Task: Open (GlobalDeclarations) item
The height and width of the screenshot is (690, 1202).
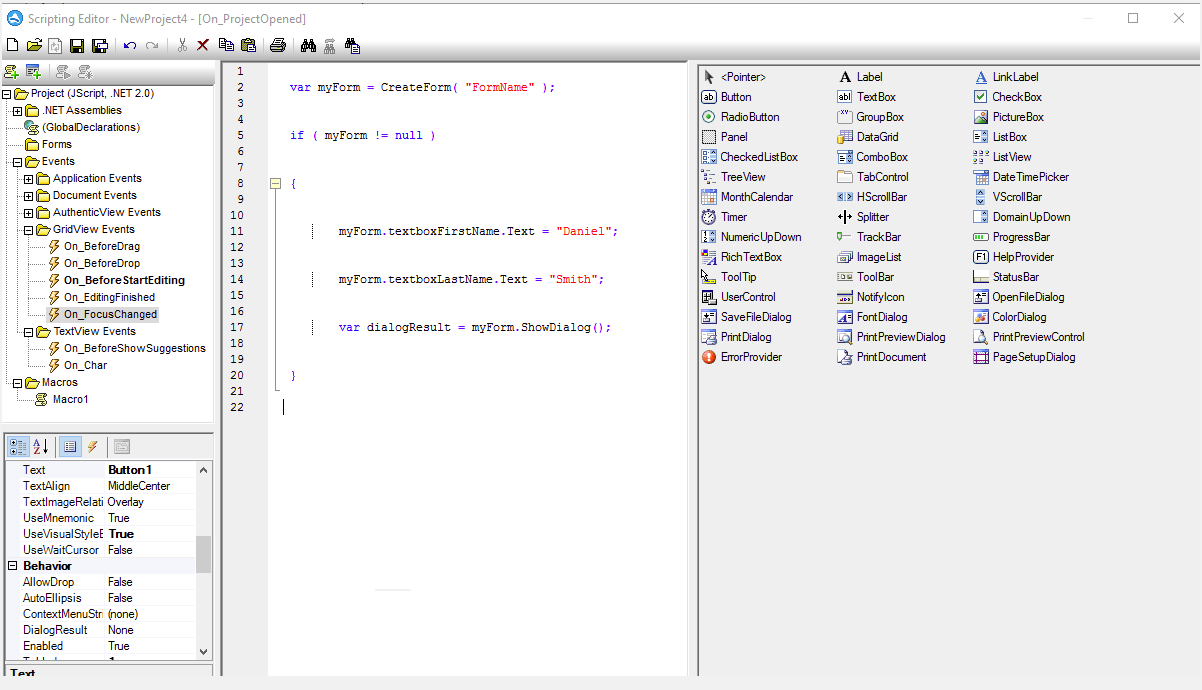Action: coord(91,128)
